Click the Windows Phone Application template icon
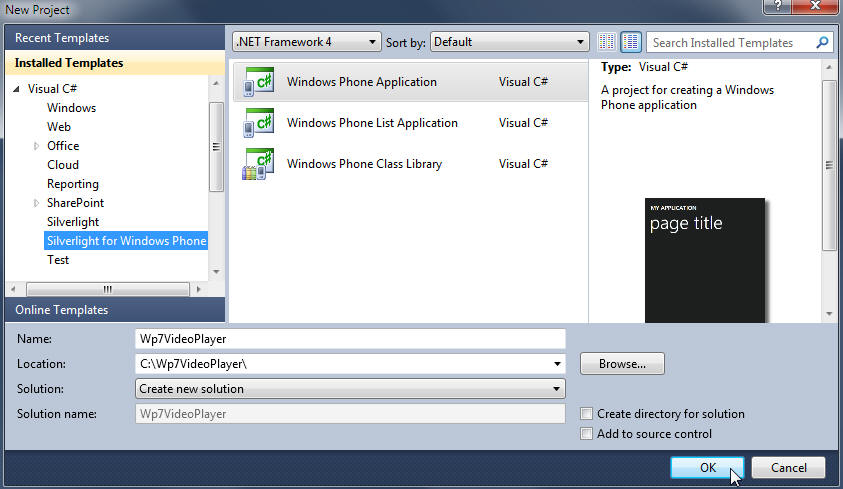This screenshot has width=843, height=489. click(x=259, y=82)
